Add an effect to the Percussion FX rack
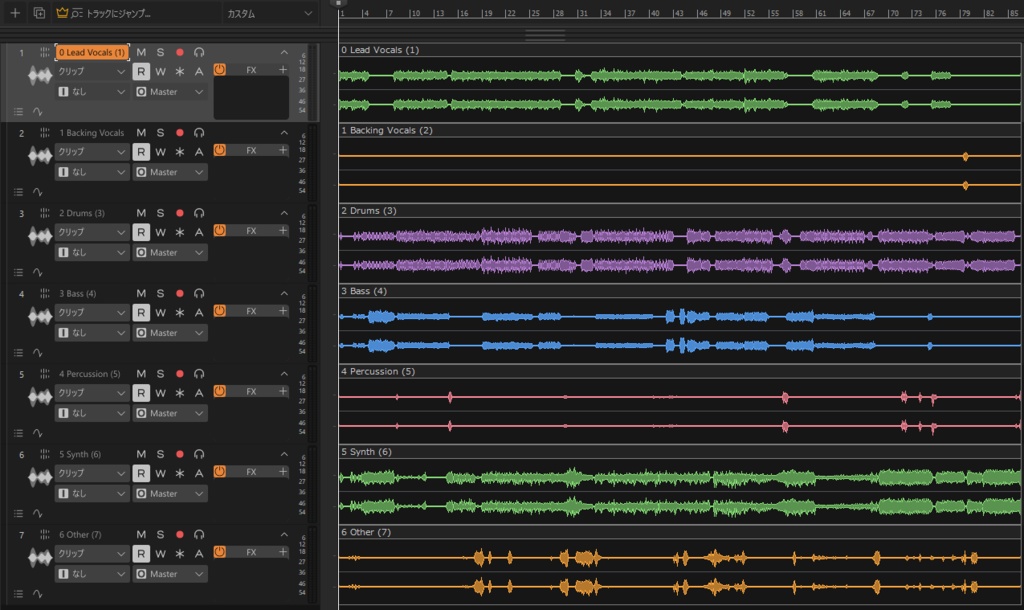Image resolution: width=1024 pixels, height=610 pixels. [x=283, y=391]
